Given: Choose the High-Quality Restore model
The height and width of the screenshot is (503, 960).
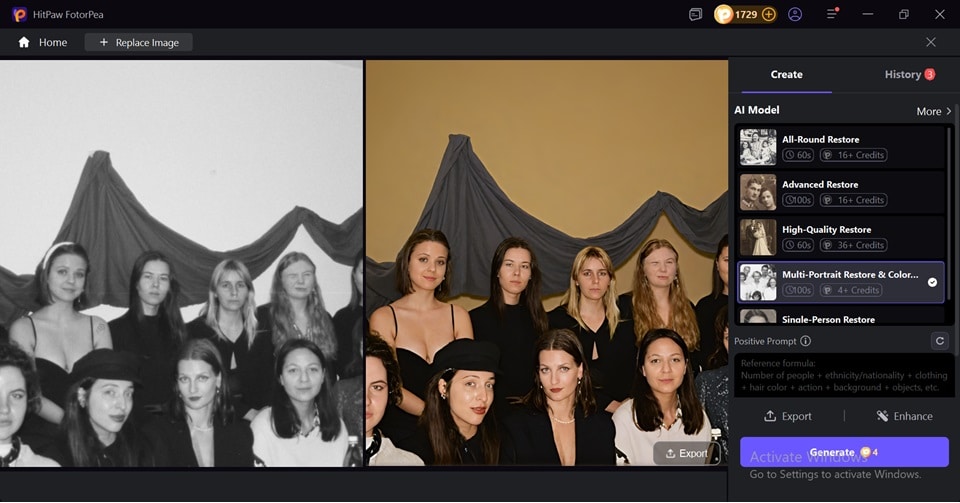Looking at the screenshot, I should click(840, 237).
